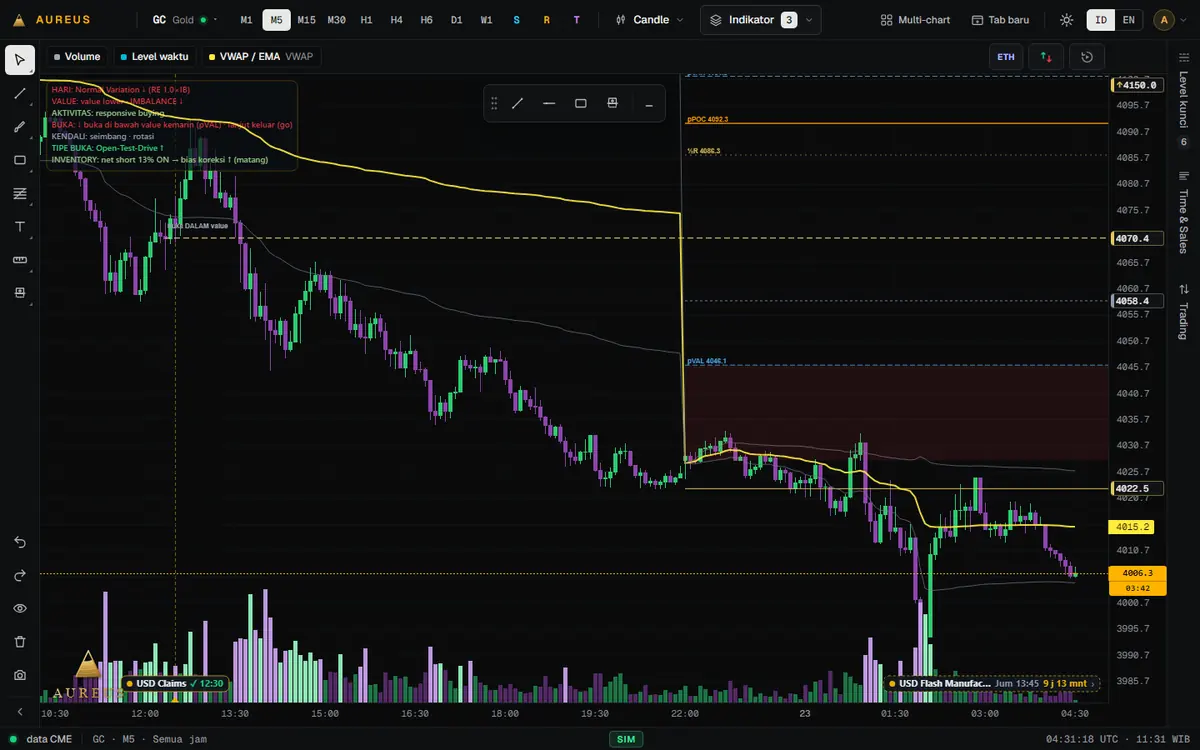1200x750 pixels.
Task: Switch to D1 timeframe
Action: coord(457,20)
